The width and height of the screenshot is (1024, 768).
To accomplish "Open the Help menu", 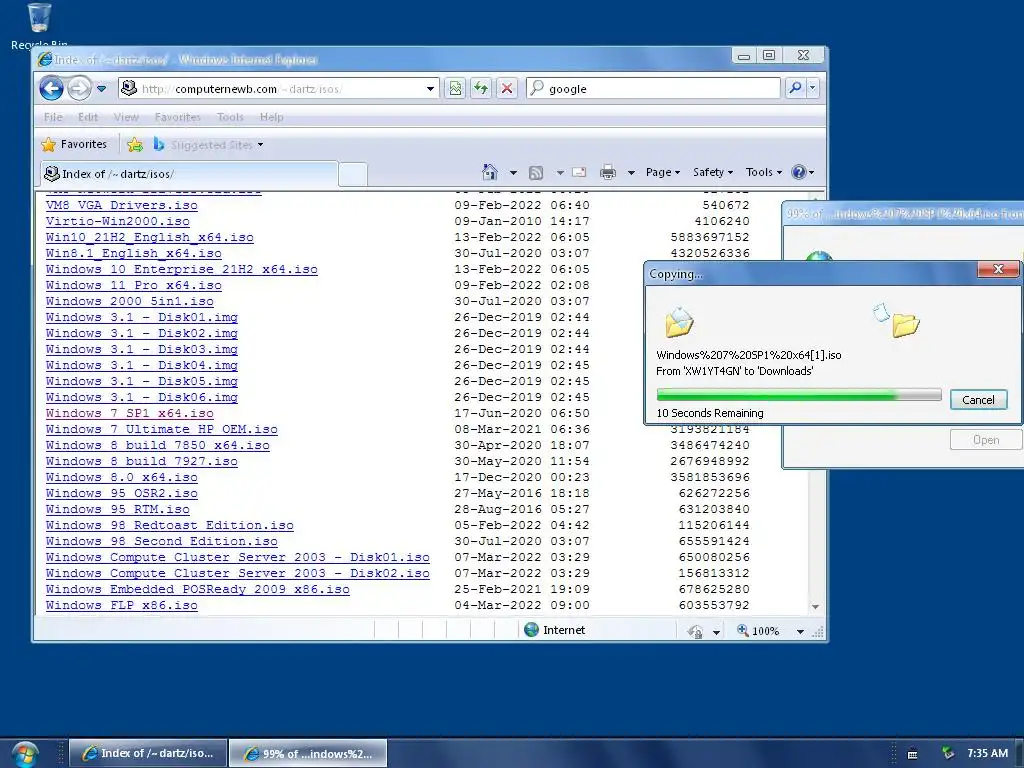I will pos(272,117).
